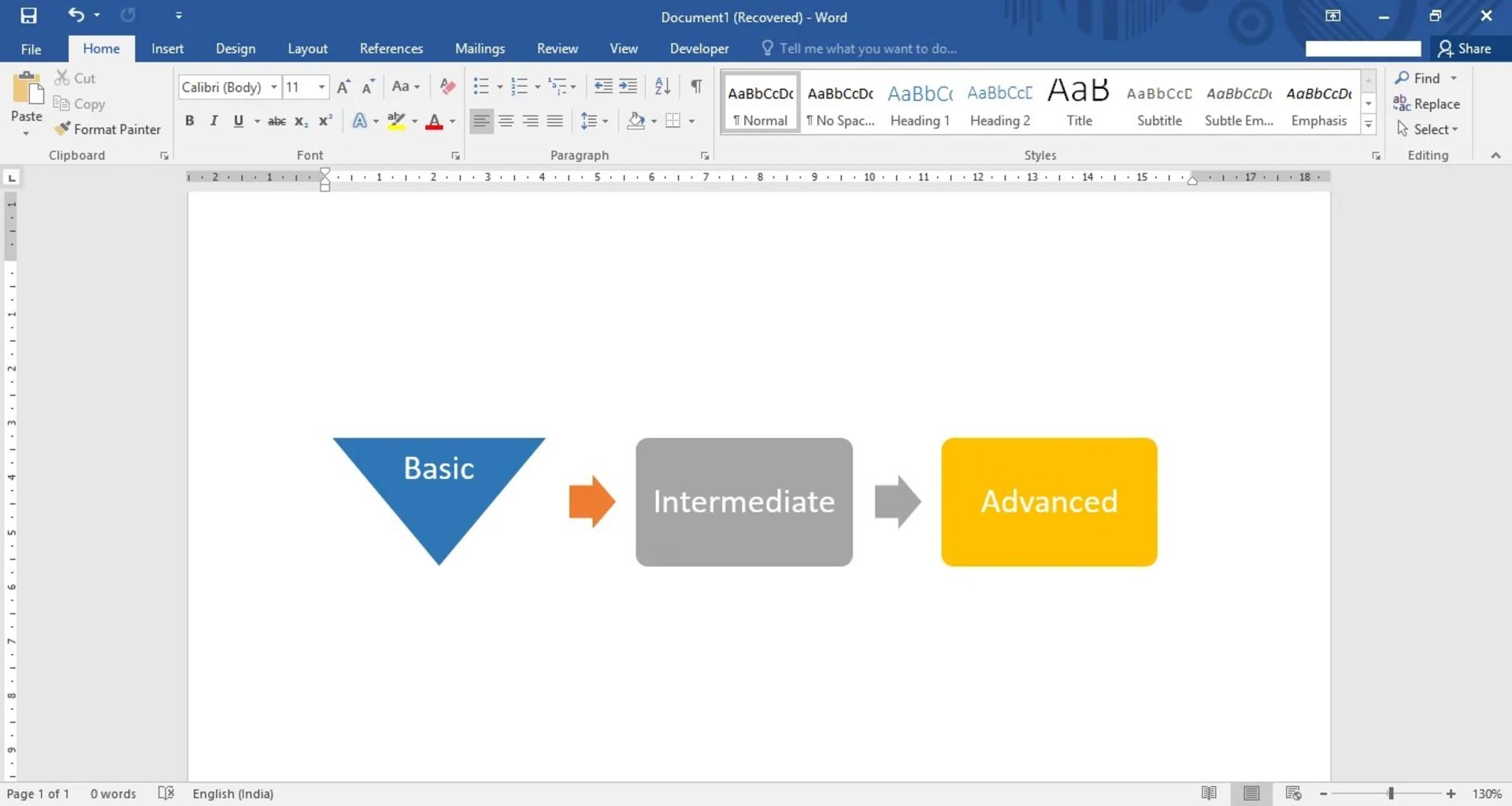This screenshot has height=806, width=1512.
Task: Toggle Italic formatting
Action: [x=213, y=121]
